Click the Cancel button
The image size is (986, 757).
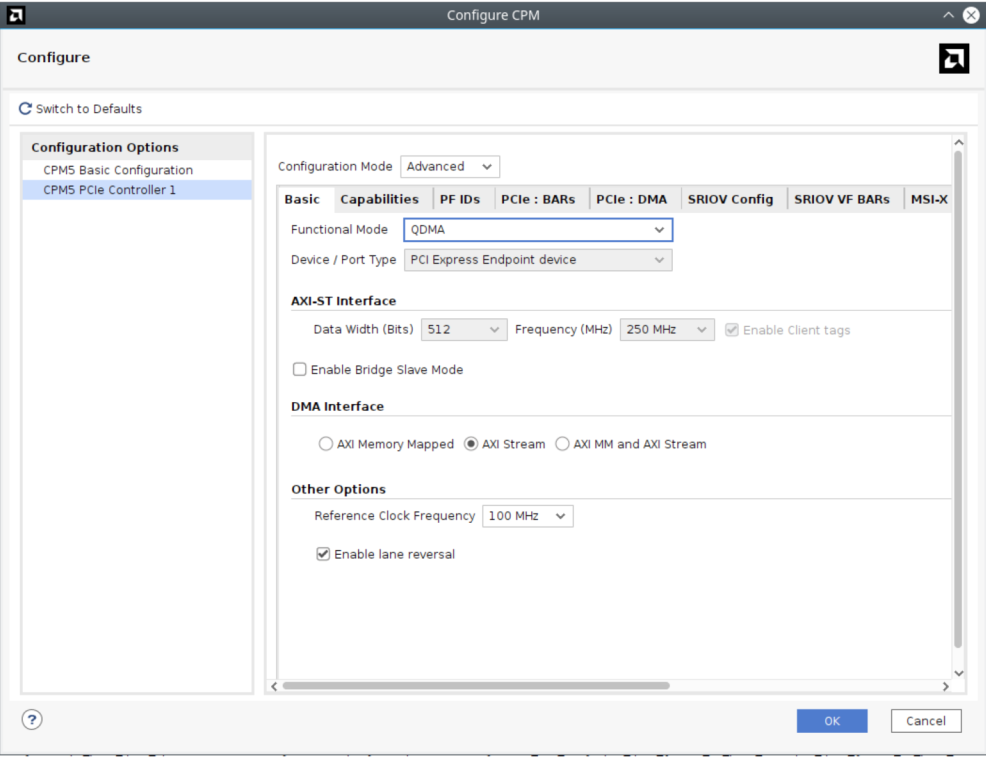click(925, 721)
